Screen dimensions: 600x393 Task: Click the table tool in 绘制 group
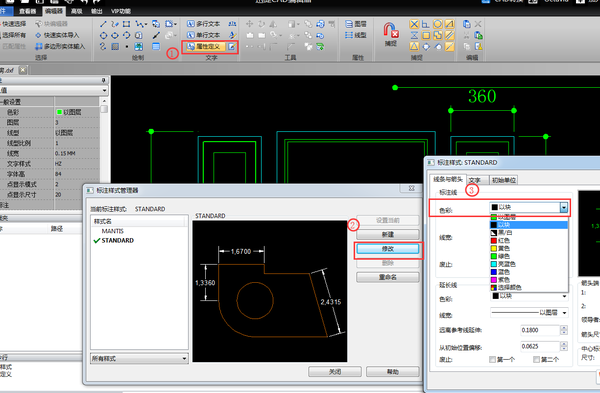coord(156,47)
